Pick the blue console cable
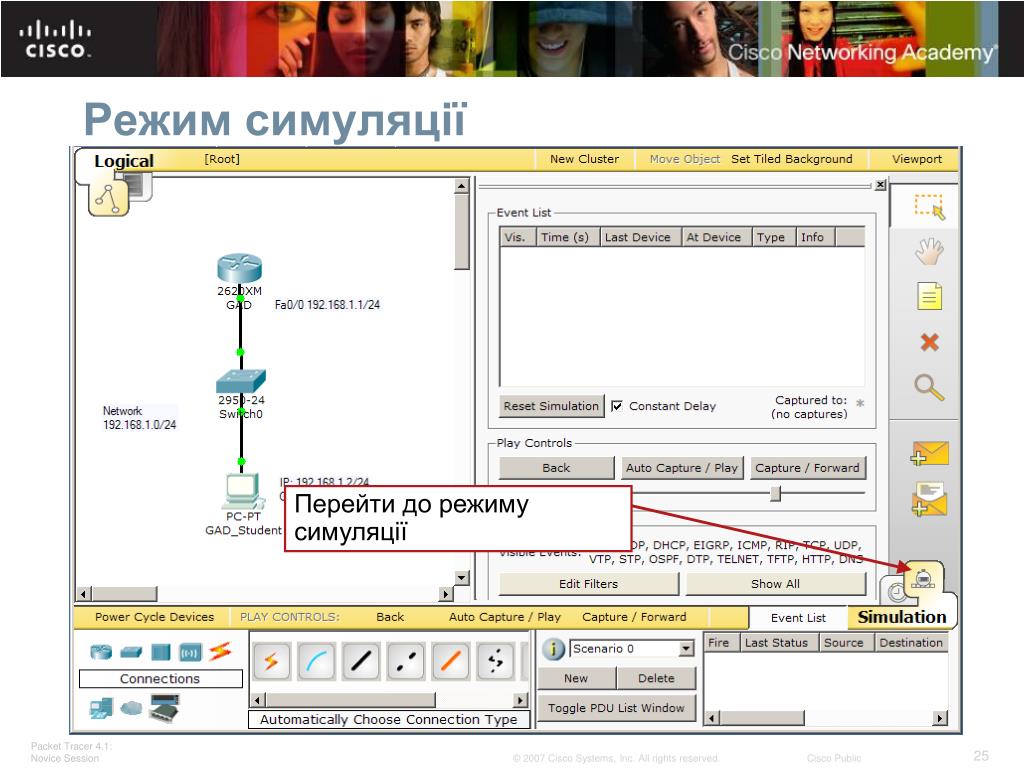 pyautogui.click(x=316, y=662)
